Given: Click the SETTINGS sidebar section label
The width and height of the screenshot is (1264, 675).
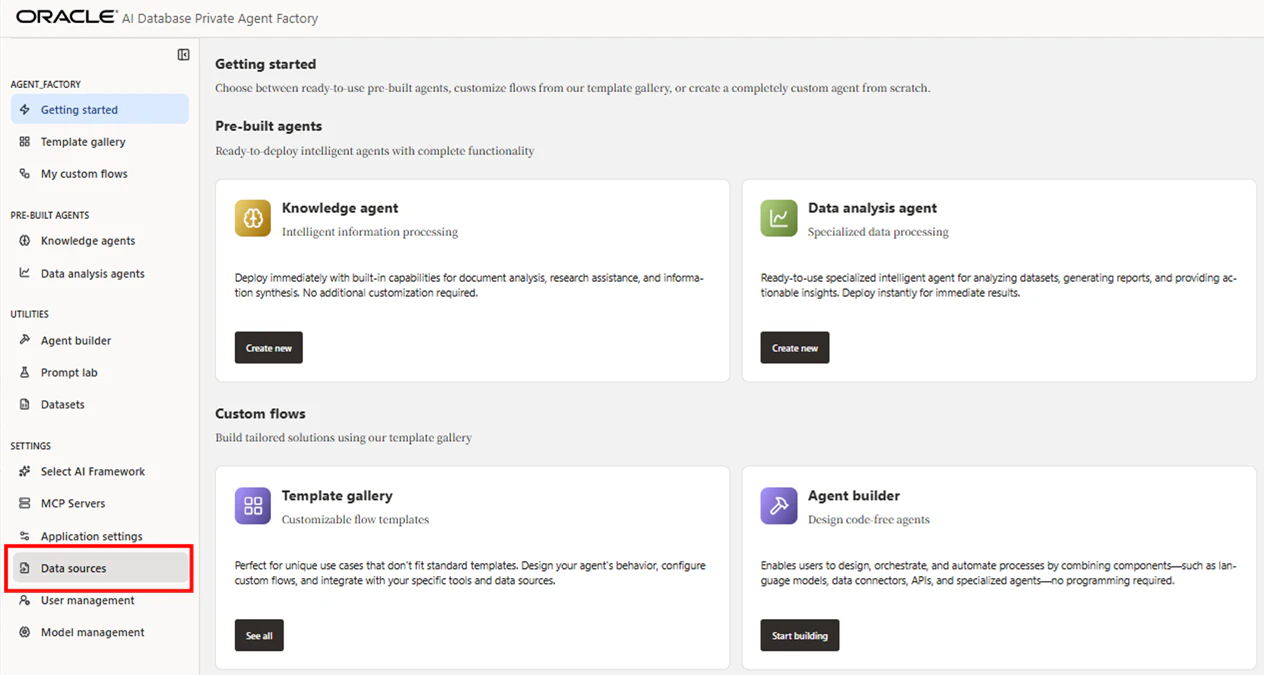Looking at the screenshot, I should pyautogui.click(x=31, y=446).
